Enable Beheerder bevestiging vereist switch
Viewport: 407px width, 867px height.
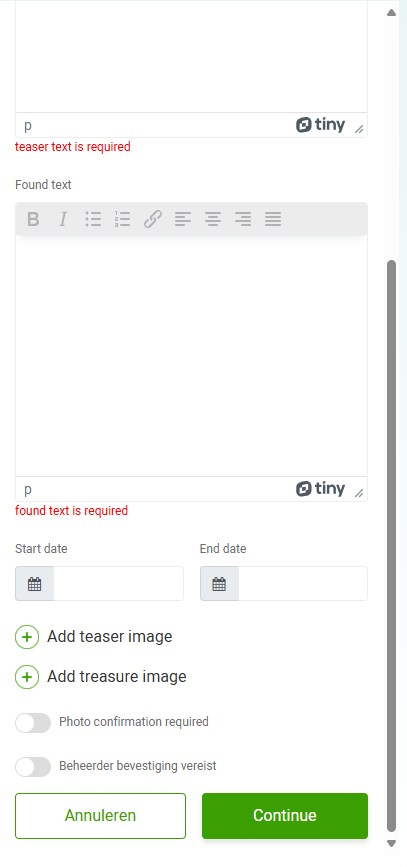click(33, 767)
